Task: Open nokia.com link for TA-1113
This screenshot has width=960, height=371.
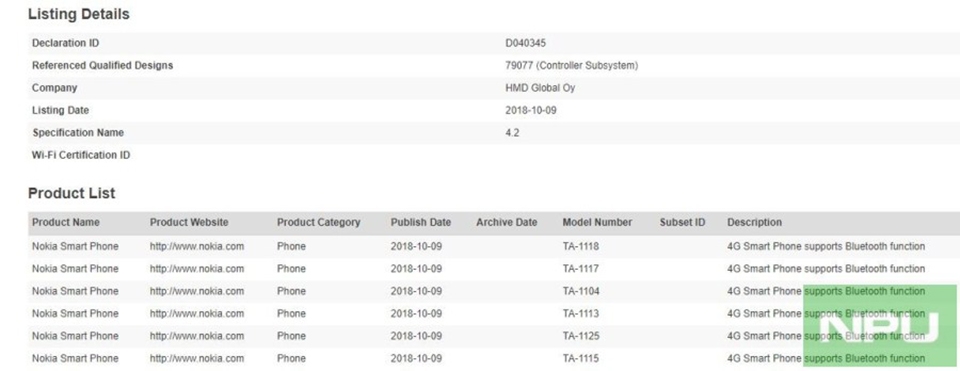Action: click(197, 313)
